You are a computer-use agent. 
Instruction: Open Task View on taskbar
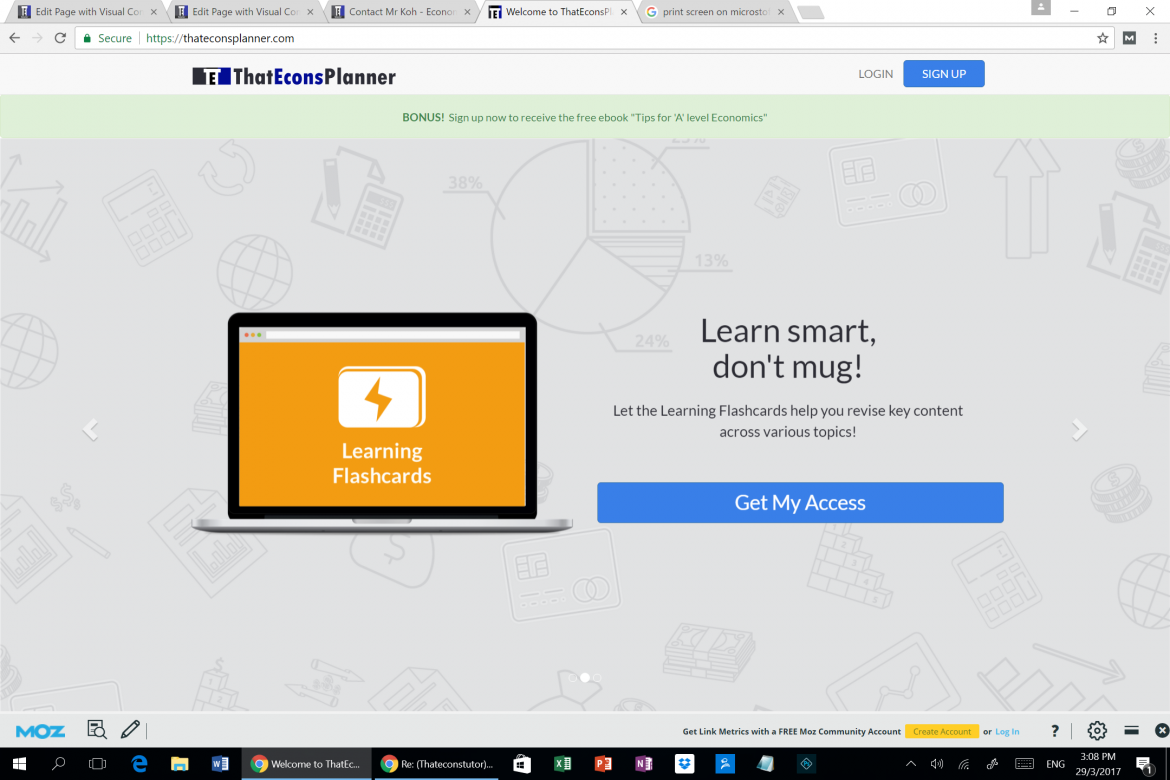pyautogui.click(x=97, y=764)
